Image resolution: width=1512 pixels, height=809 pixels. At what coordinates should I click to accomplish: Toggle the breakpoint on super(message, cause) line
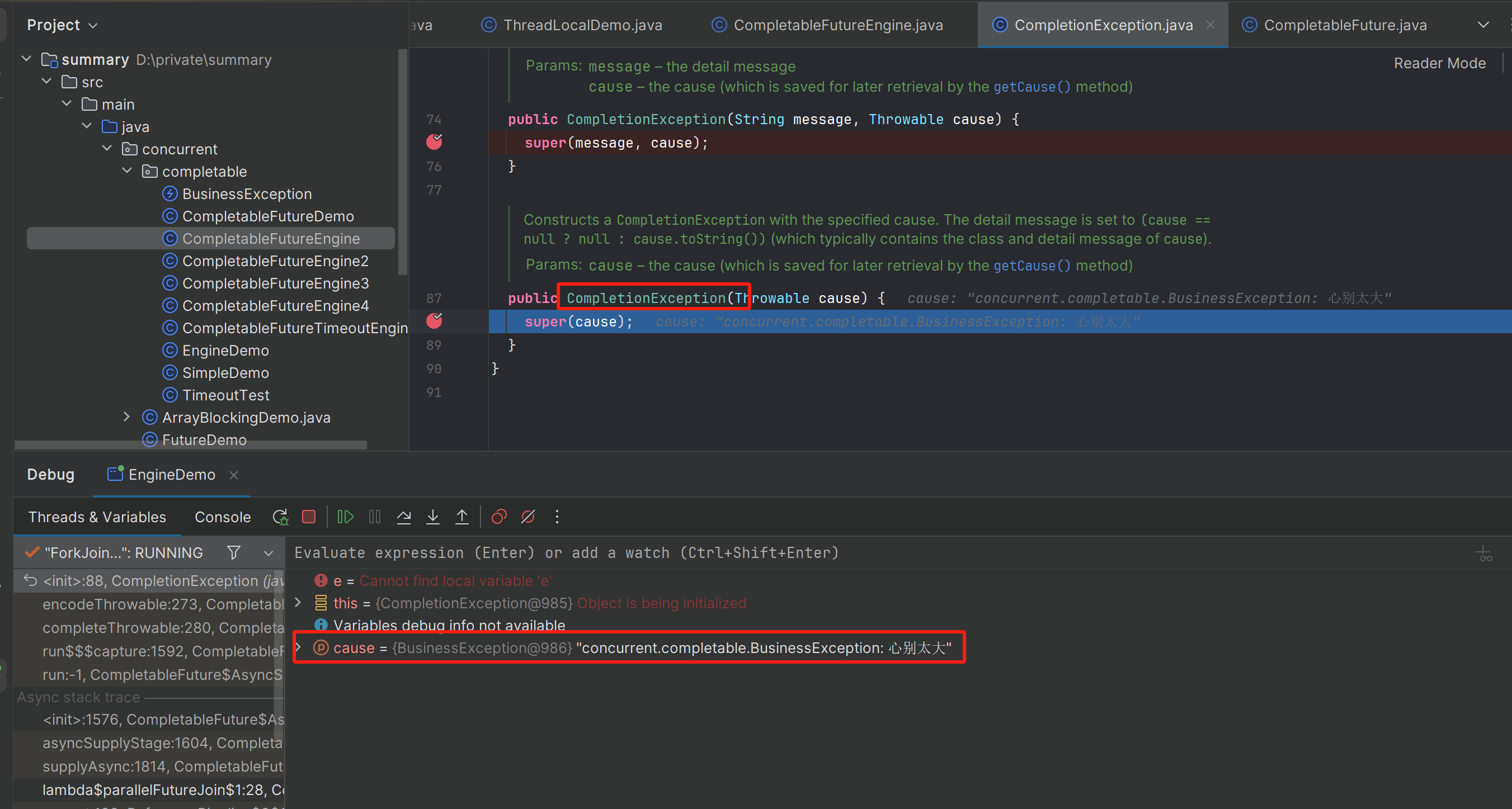[x=434, y=142]
